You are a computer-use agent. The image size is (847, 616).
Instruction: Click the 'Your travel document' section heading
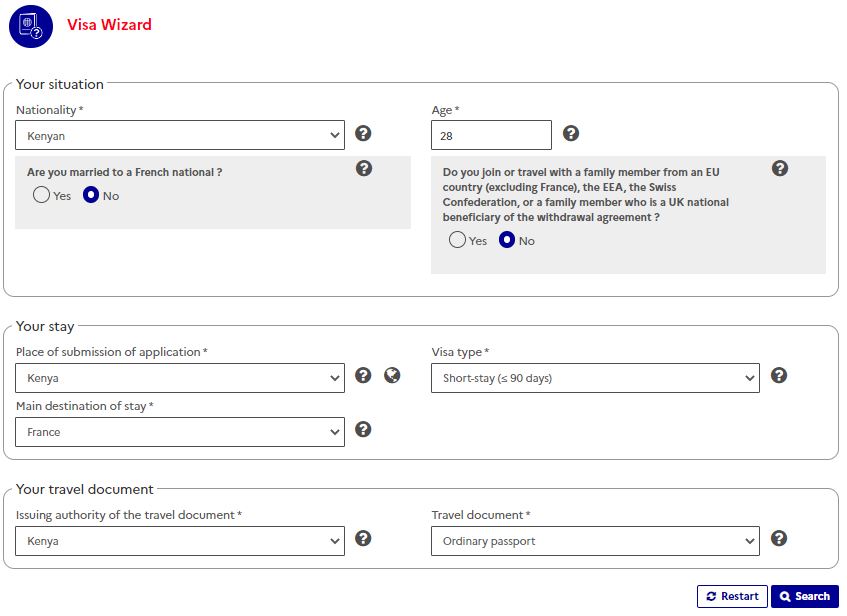85,489
